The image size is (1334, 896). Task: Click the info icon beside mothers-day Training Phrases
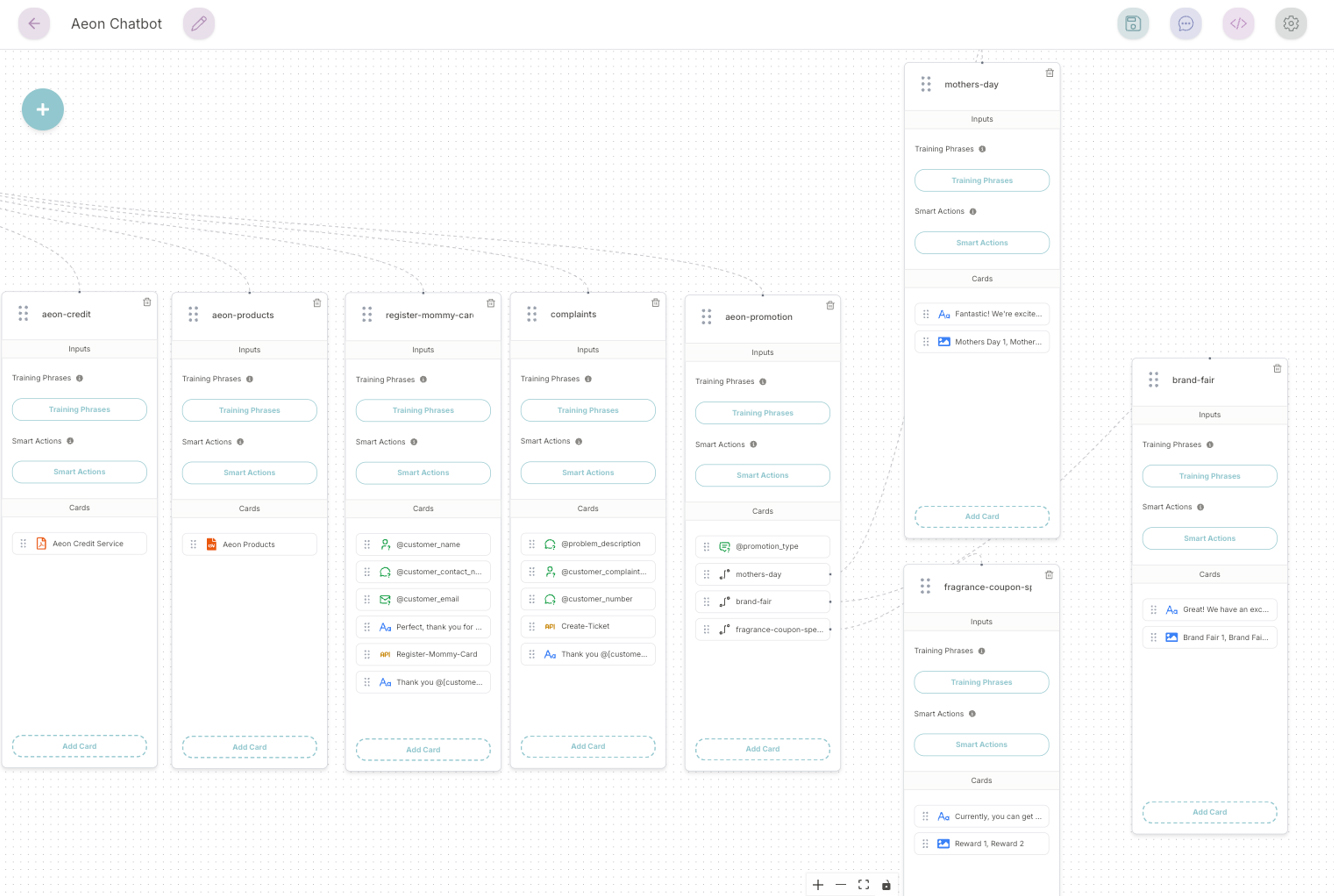(982, 149)
